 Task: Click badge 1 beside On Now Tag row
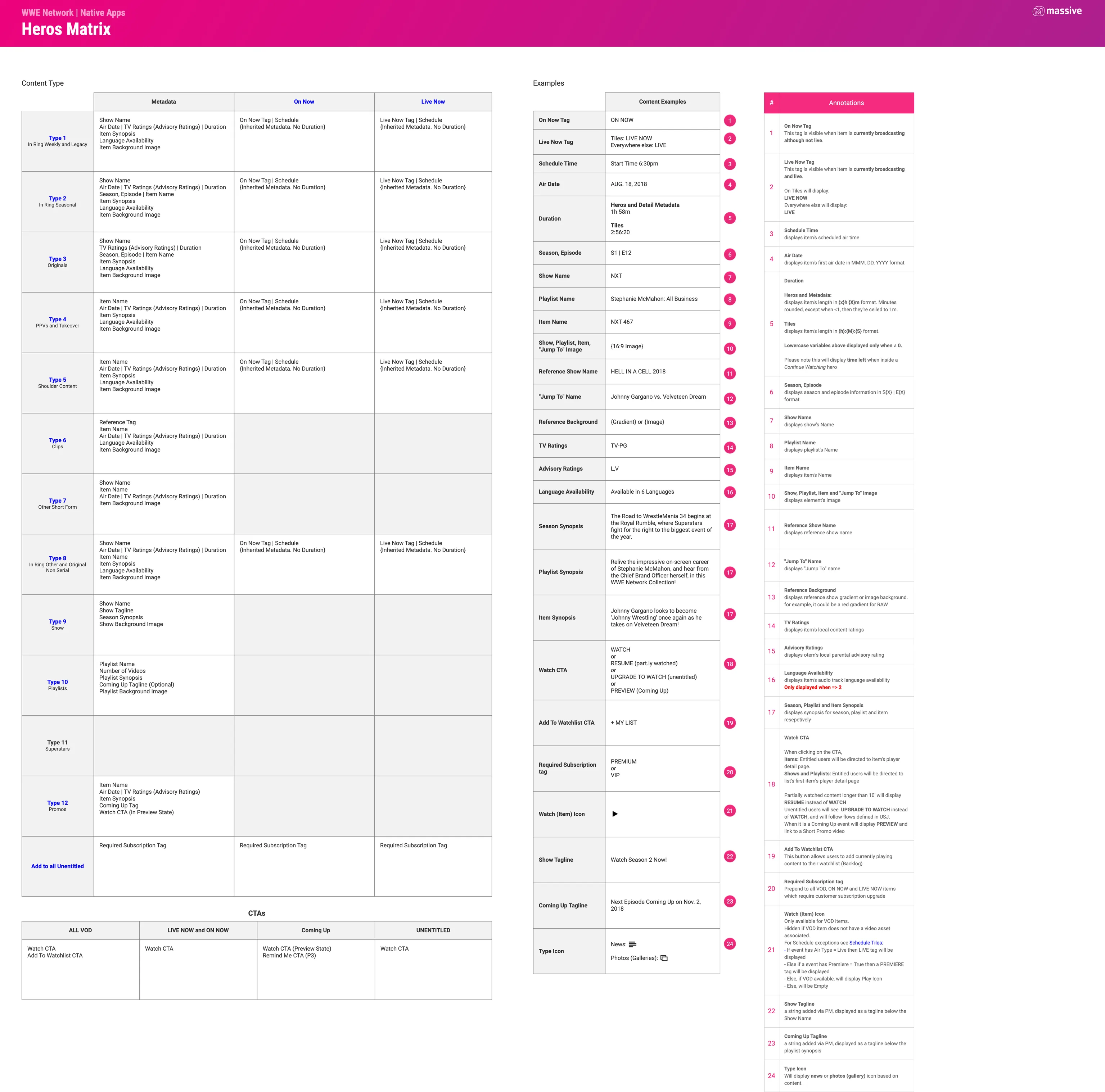(x=730, y=121)
